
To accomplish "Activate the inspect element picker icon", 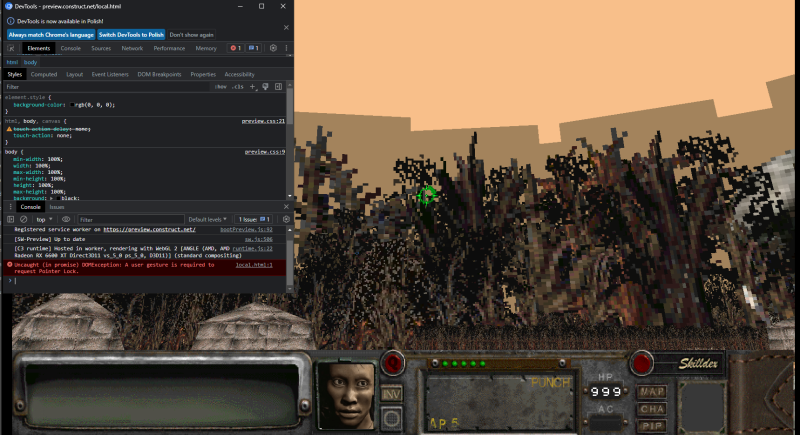I will [11, 48].
